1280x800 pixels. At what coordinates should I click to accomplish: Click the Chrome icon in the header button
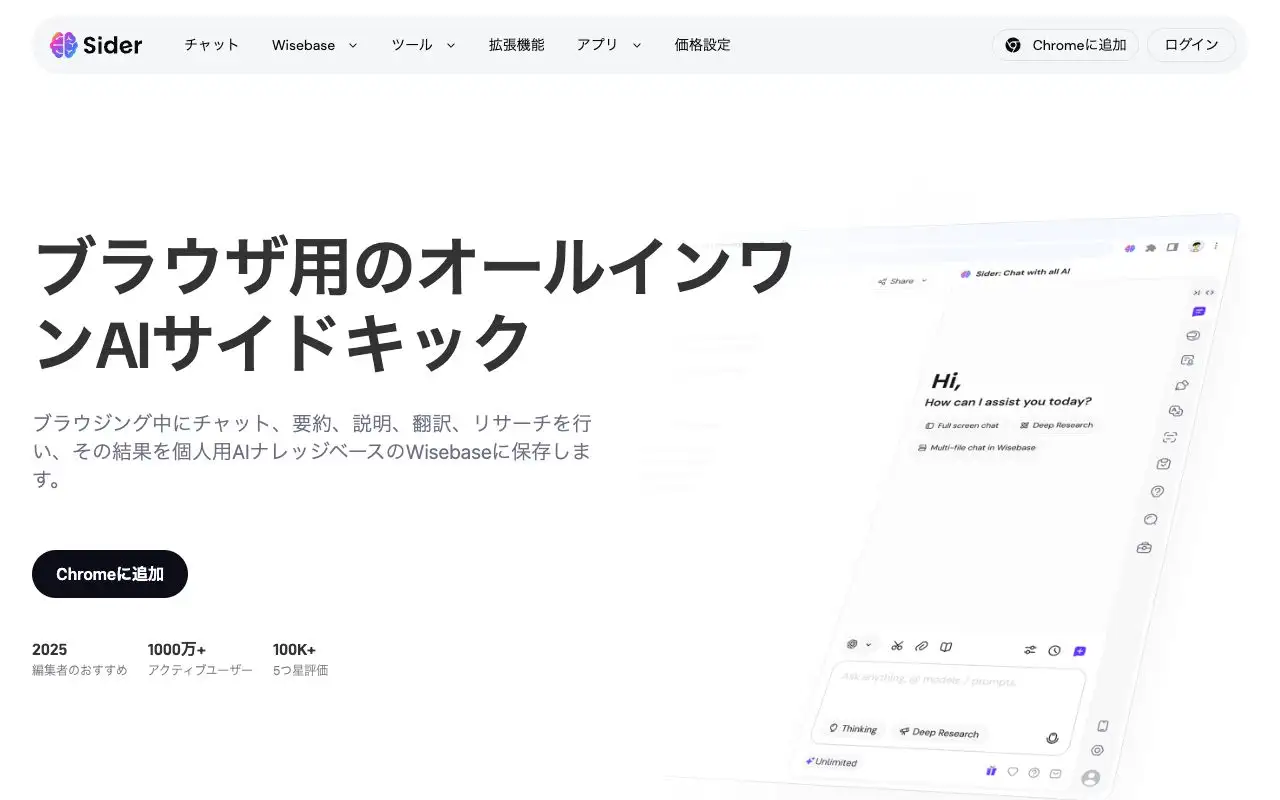tap(1013, 45)
